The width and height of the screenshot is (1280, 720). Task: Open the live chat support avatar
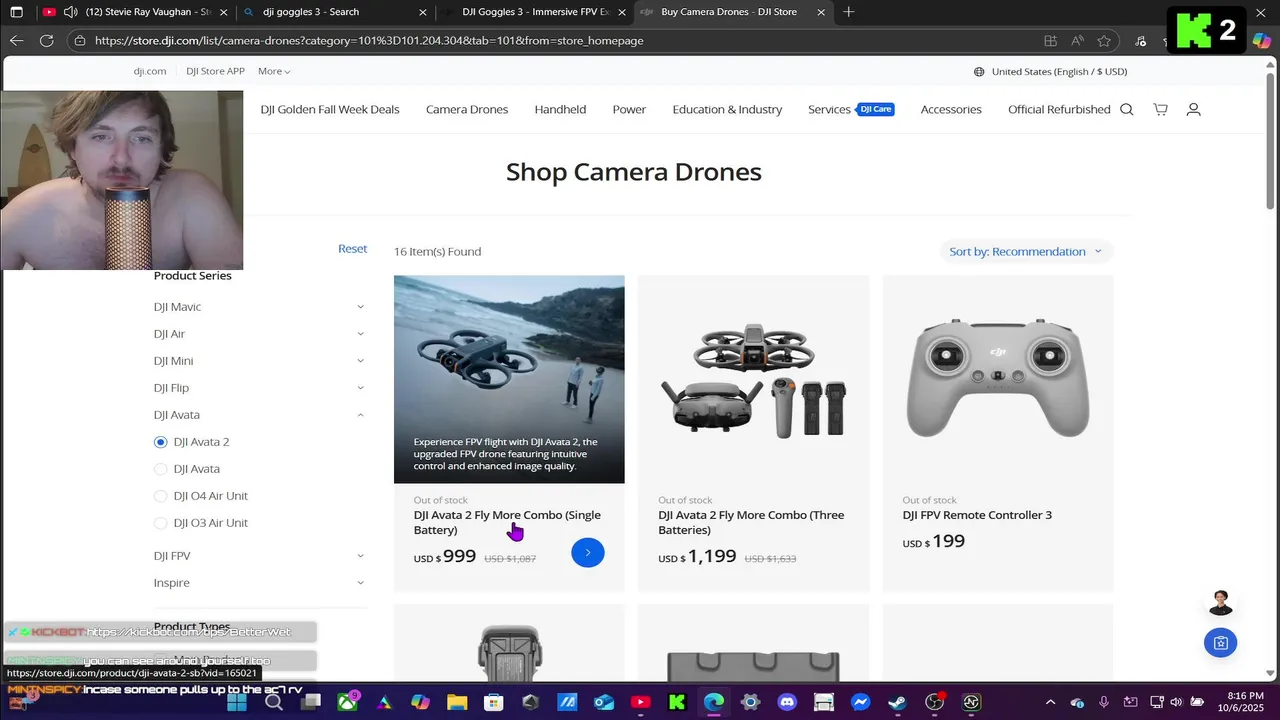1220,603
